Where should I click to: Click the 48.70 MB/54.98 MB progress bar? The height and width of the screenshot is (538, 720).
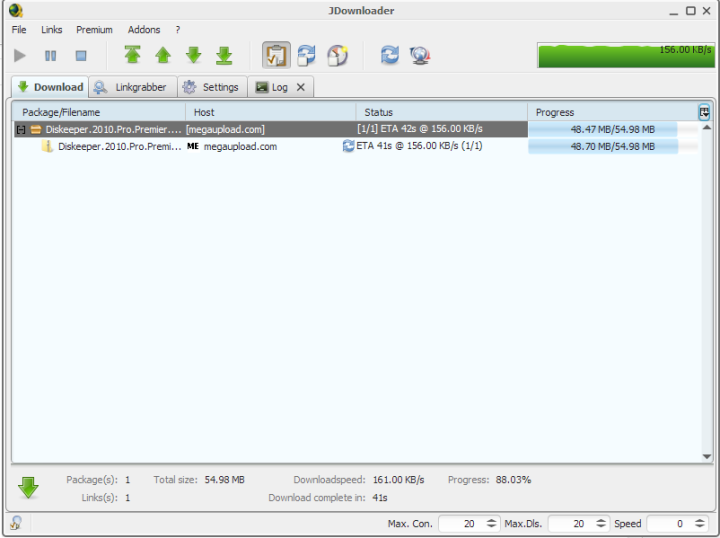coord(613,146)
